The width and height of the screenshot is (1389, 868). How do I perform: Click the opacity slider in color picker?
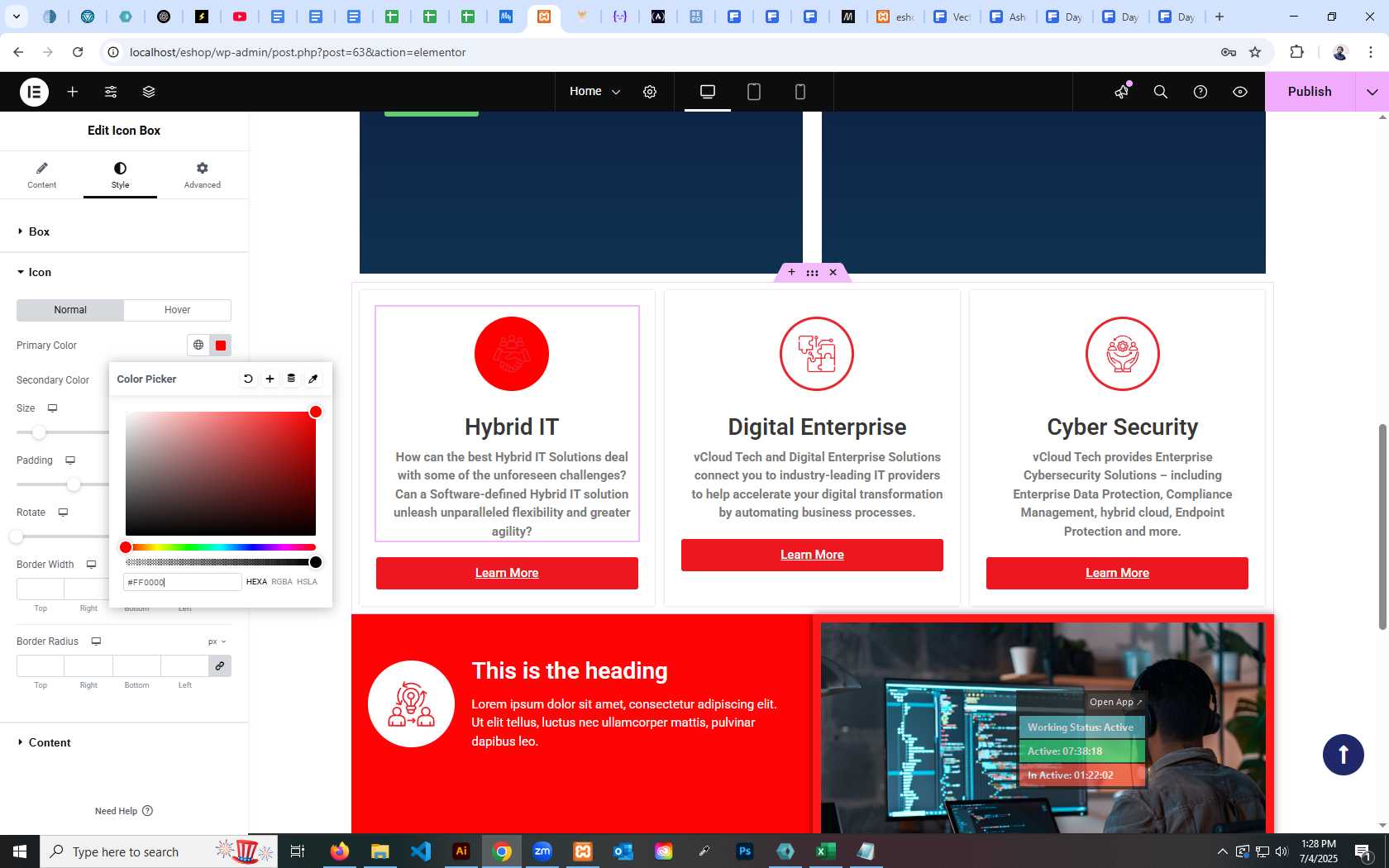[221, 562]
